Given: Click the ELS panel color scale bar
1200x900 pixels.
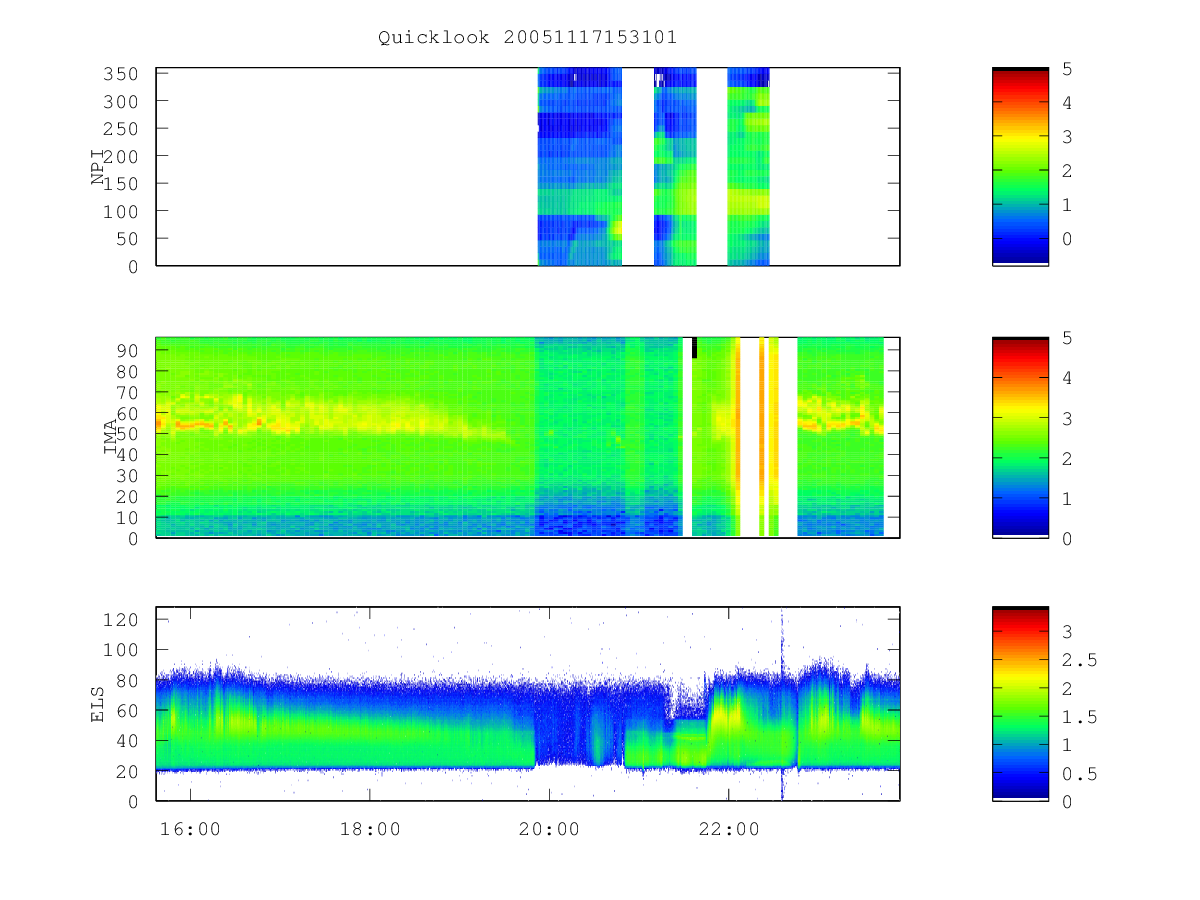Looking at the screenshot, I should point(1020,704).
